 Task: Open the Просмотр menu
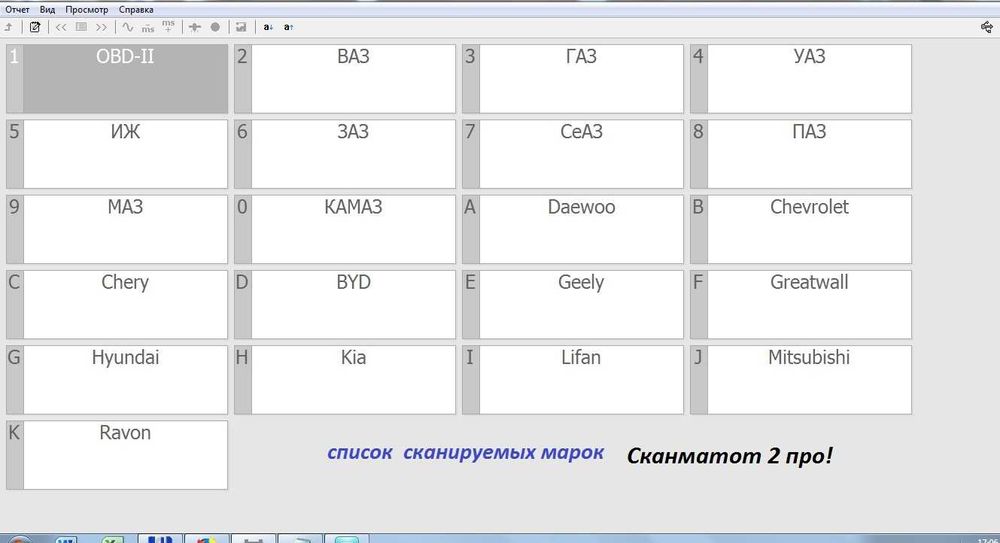click(87, 10)
